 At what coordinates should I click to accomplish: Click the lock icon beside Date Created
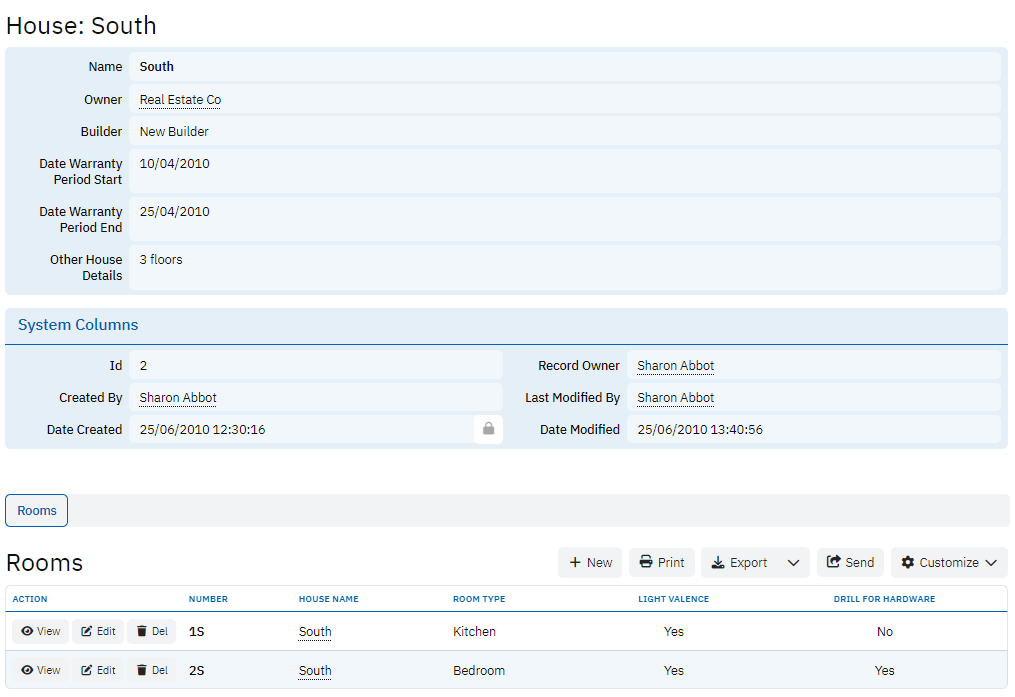488,429
